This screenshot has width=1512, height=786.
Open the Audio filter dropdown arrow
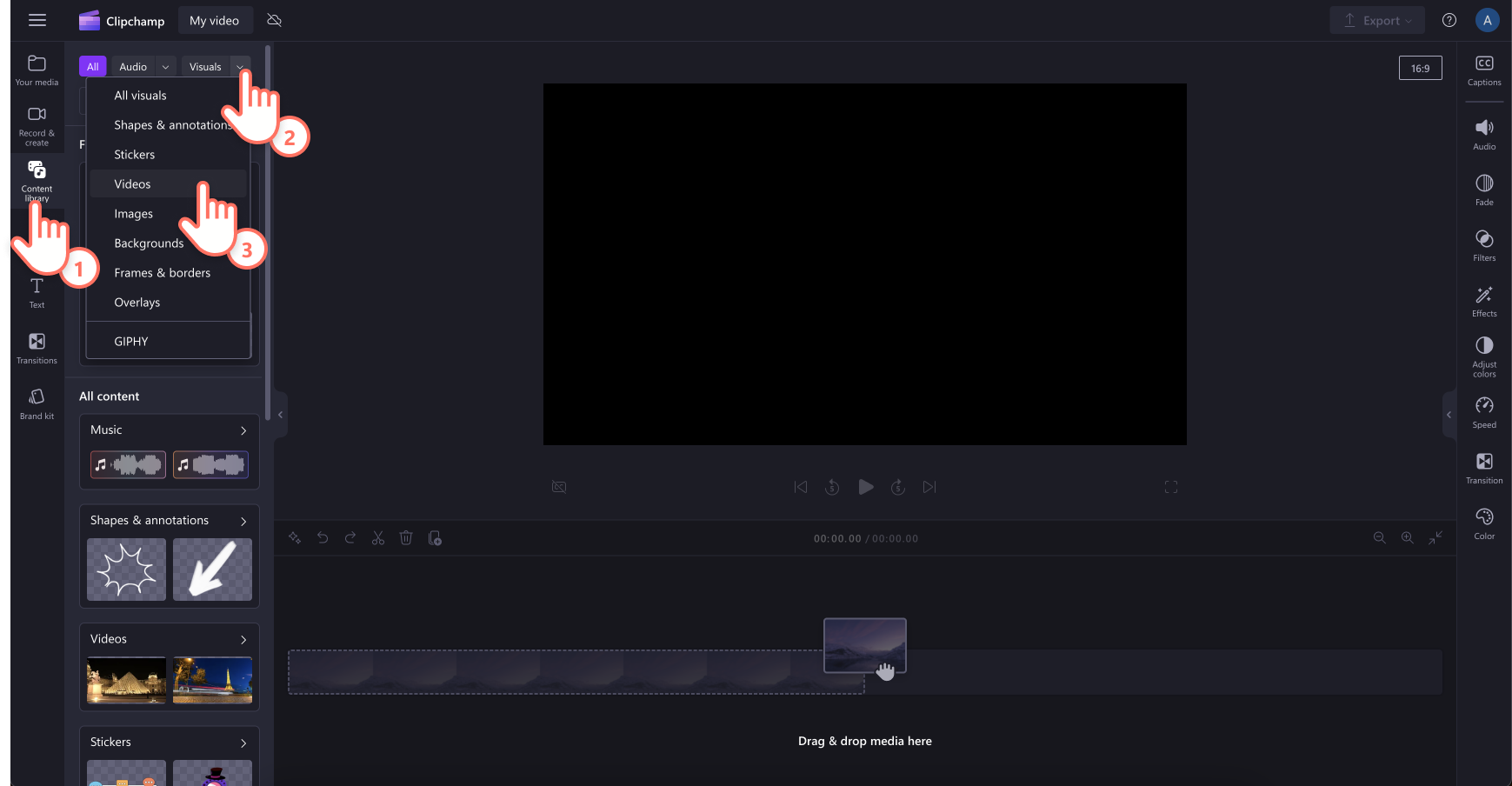coord(165,67)
